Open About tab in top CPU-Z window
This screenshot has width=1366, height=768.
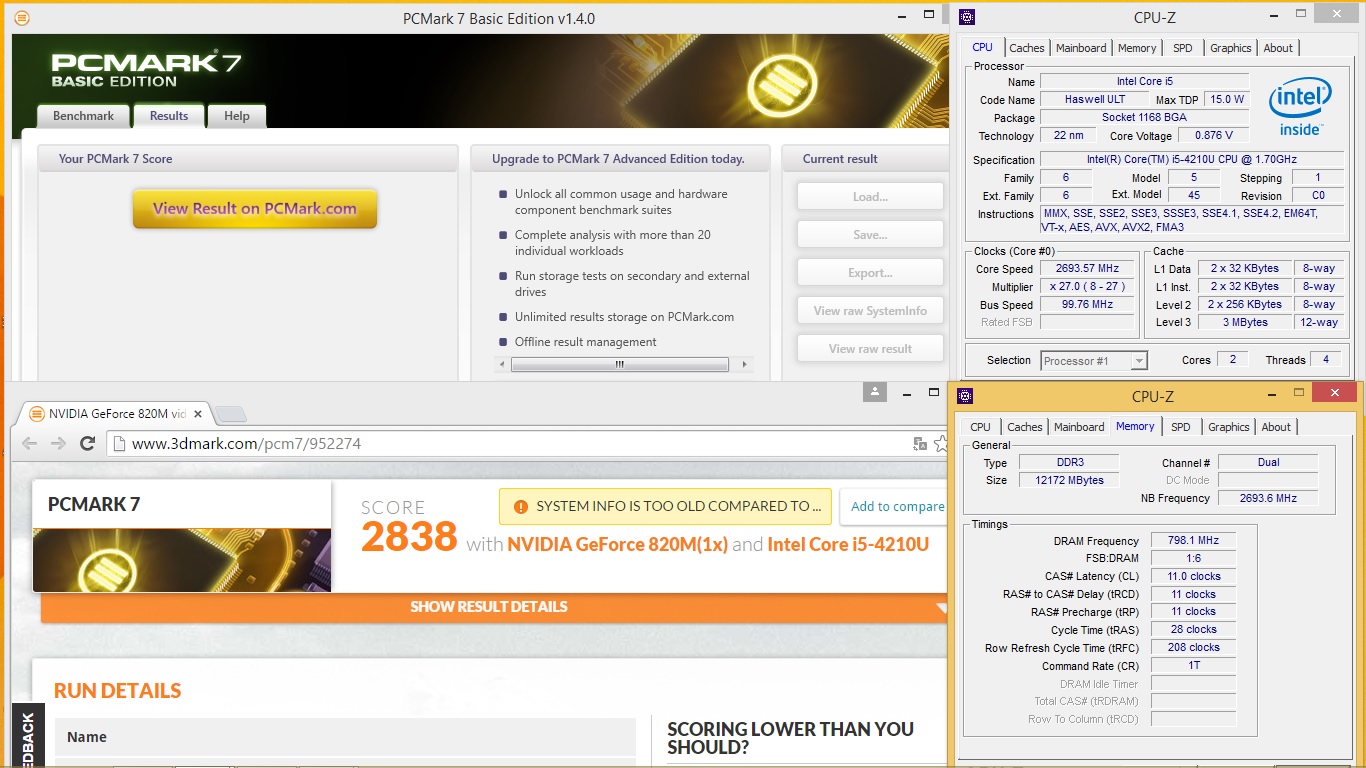tap(1278, 48)
